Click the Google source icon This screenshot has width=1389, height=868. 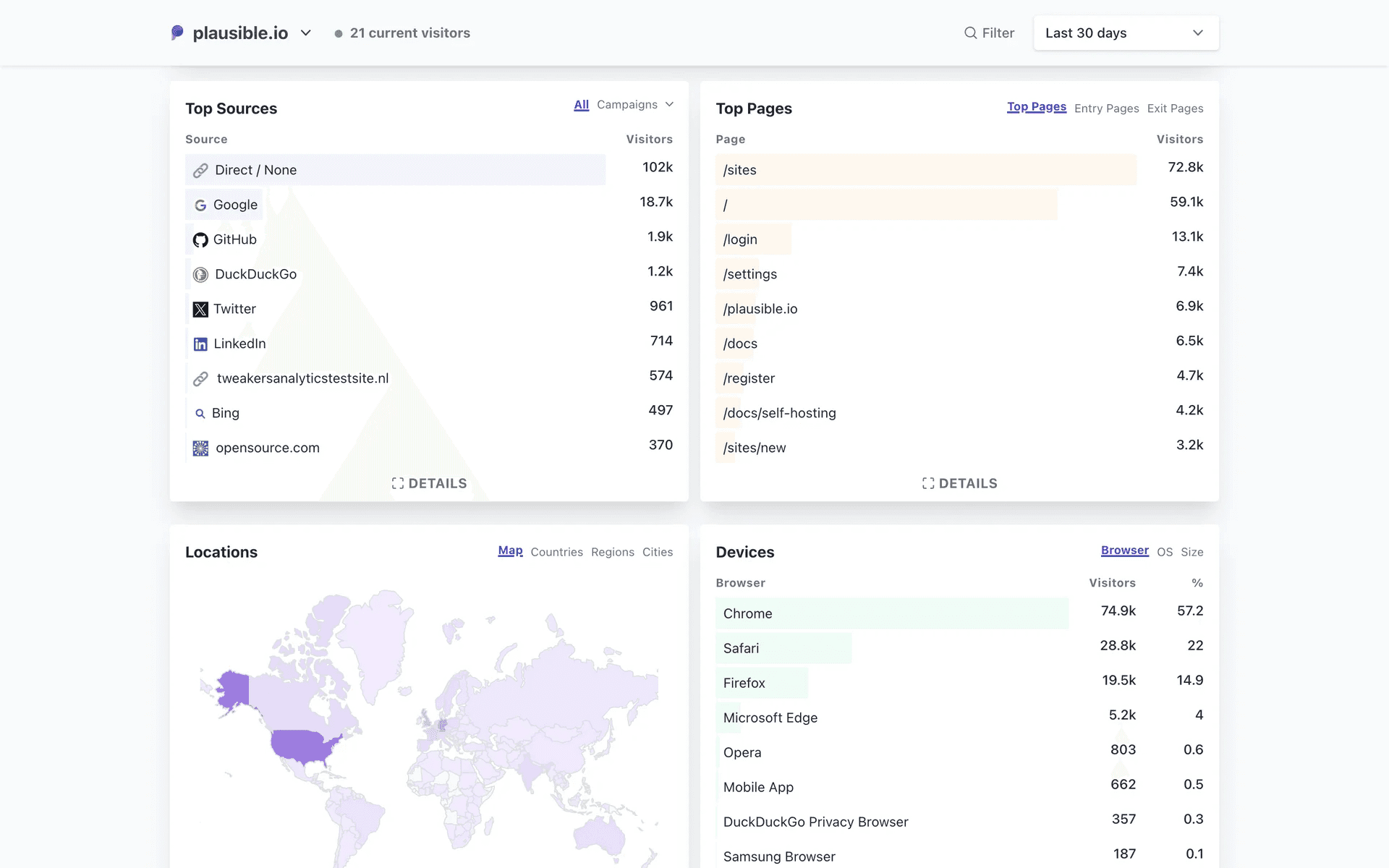point(200,205)
